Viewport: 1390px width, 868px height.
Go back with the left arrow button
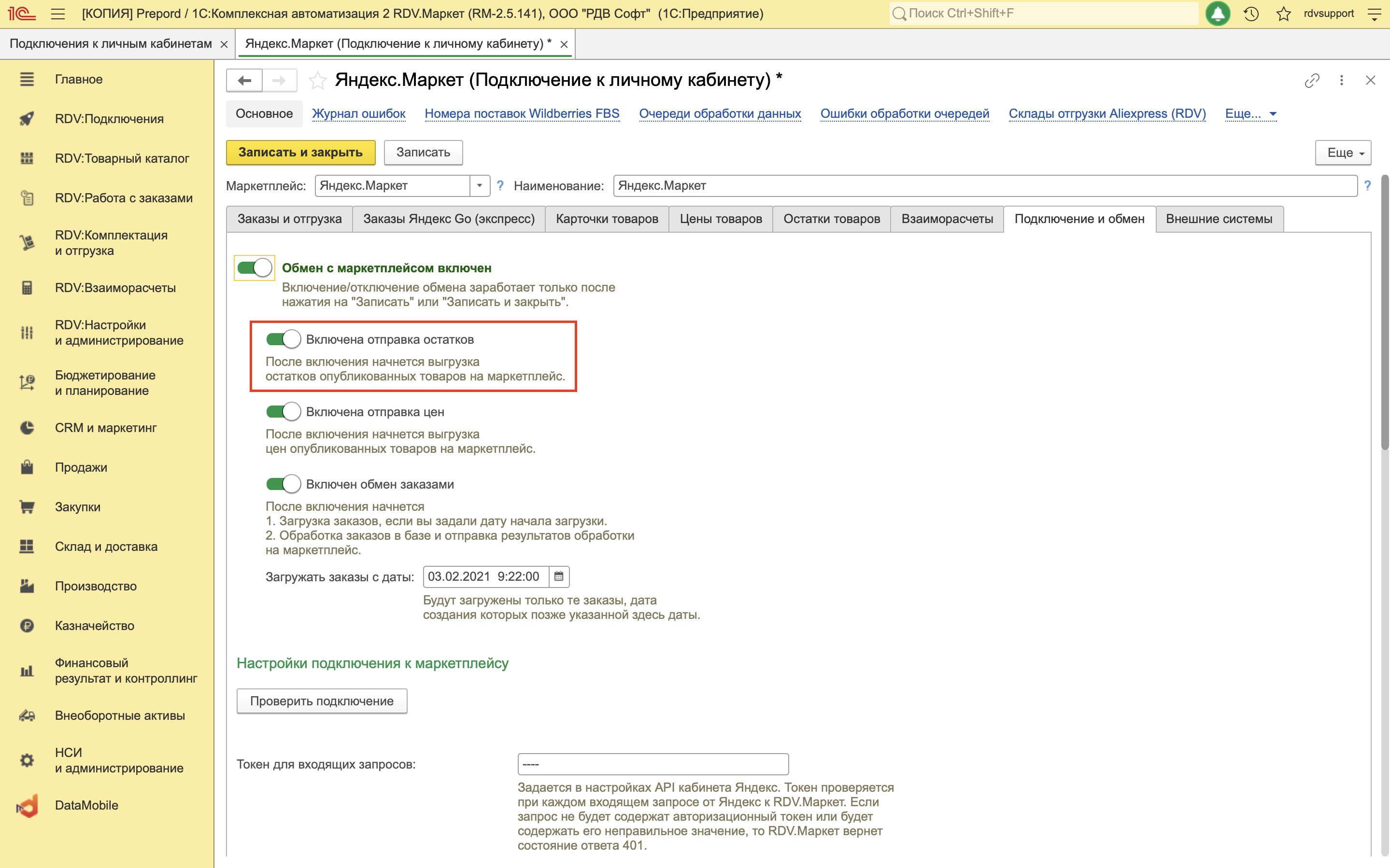point(244,80)
